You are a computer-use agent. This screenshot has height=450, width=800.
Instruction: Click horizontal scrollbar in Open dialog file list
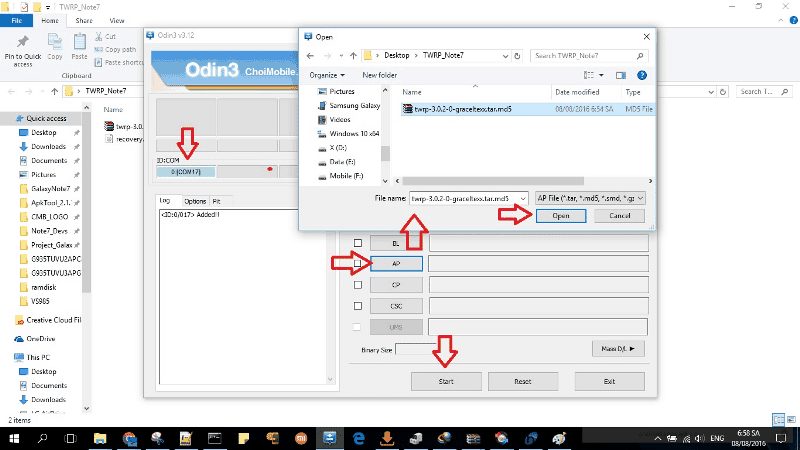click(493, 181)
